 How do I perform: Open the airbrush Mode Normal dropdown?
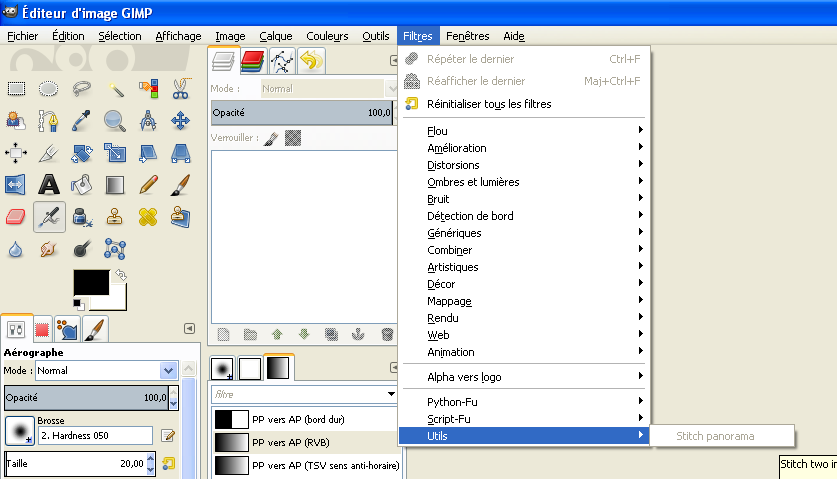click(106, 371)
